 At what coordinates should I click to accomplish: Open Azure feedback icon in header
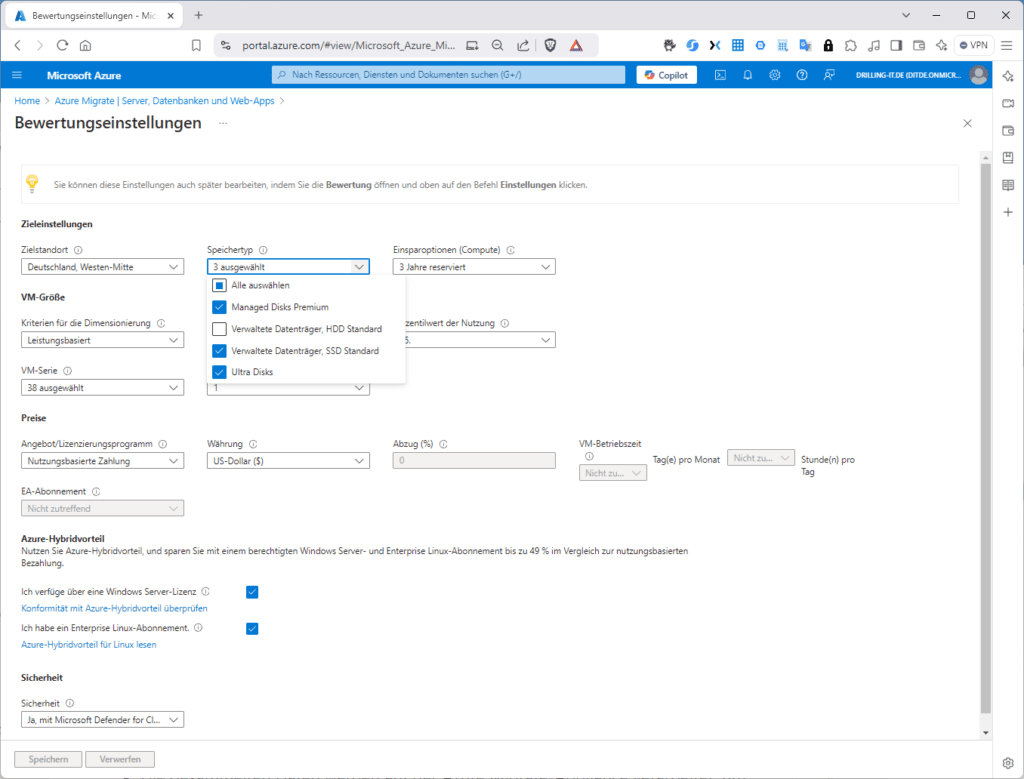point(829,75)
